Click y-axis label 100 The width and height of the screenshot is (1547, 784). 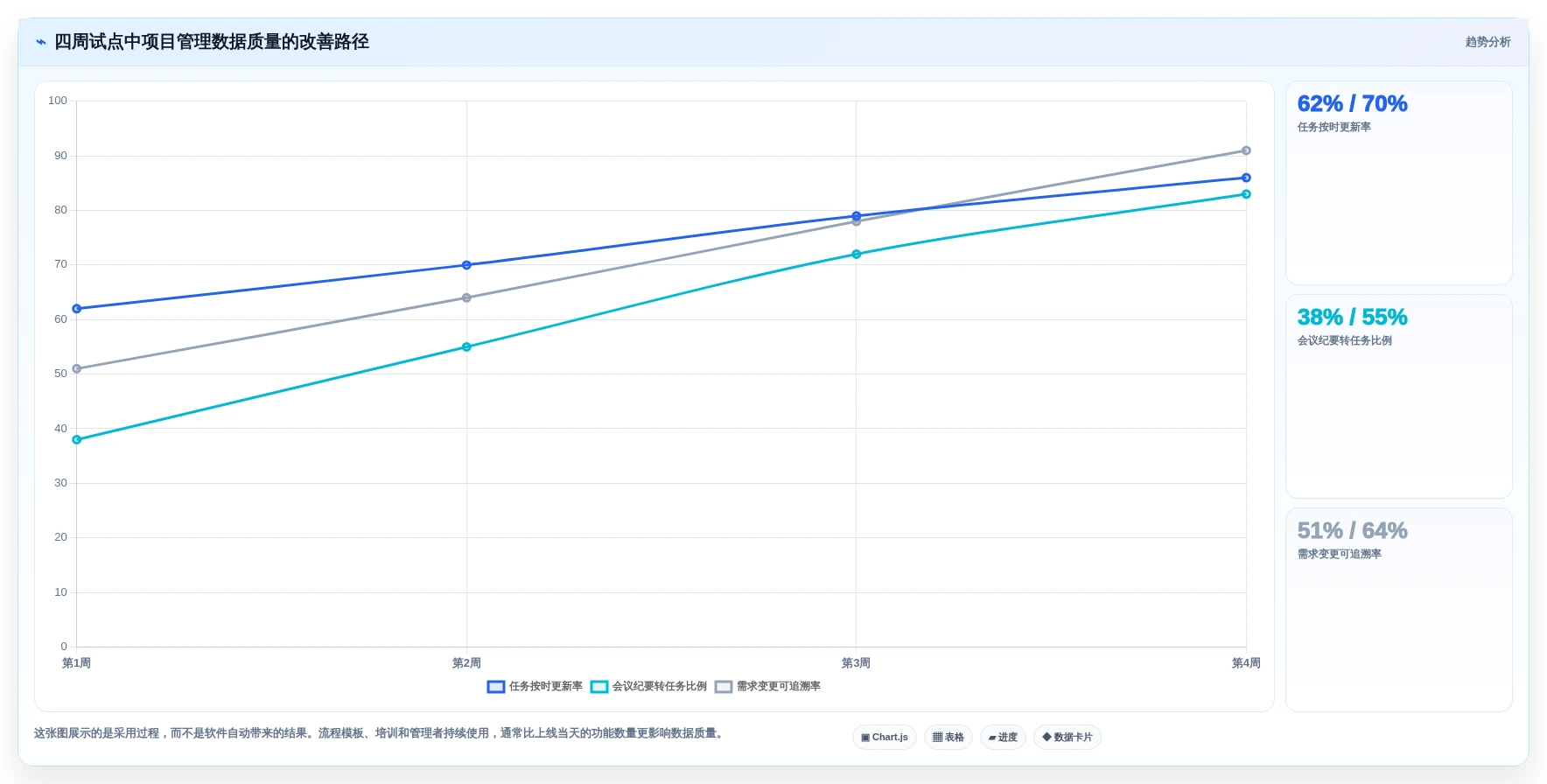click(58, 101)
